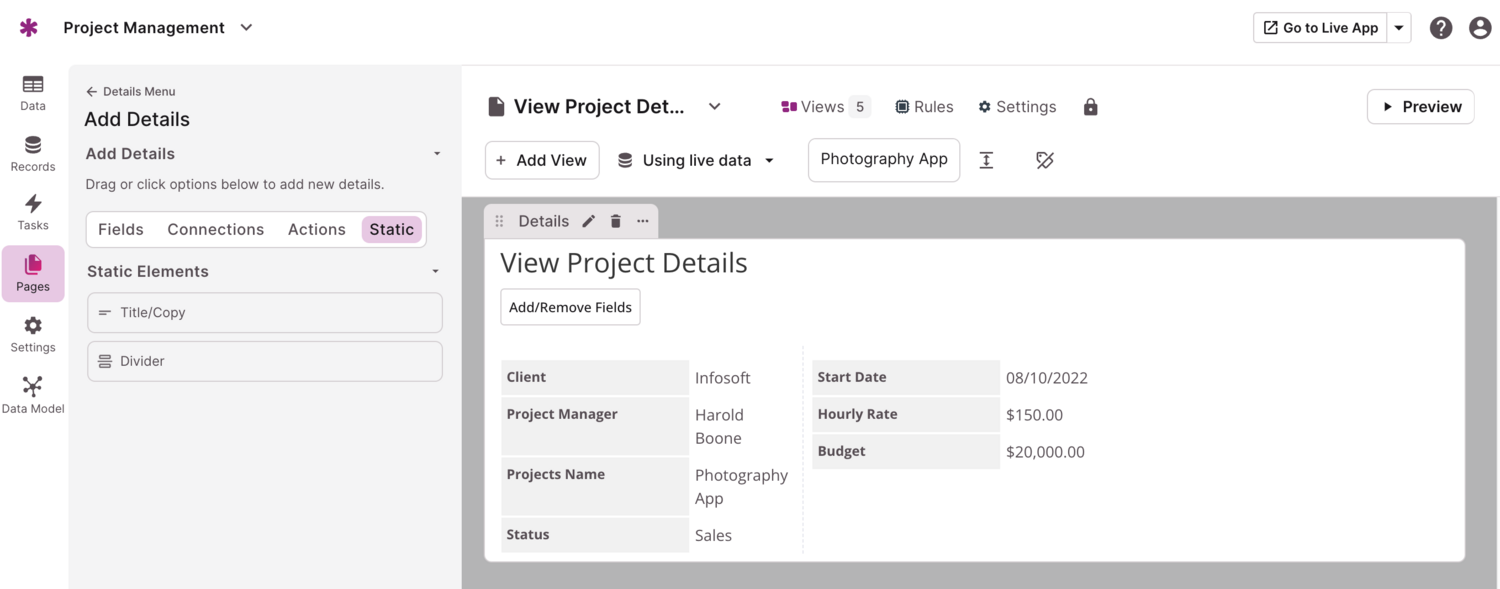1500x589 pixels.
Task: Open the Data section in sidebar
Action: coord(33,93)
